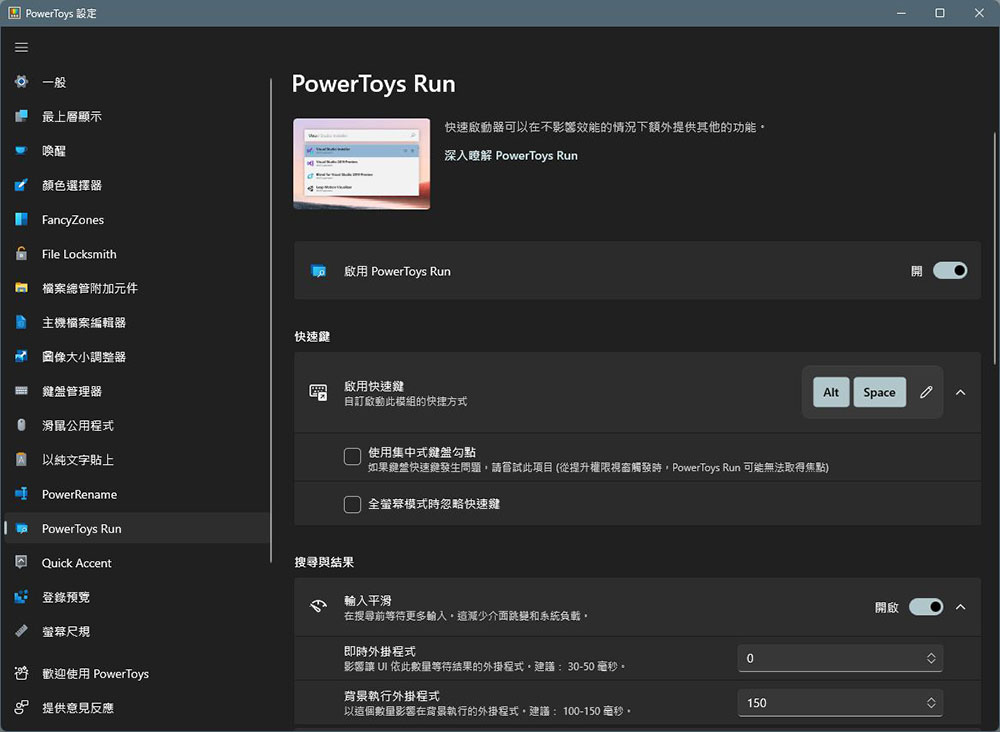Image resolution: width=1000 pixels, height=732 pixels.
Task: Click the hamburger navigation menu icon
Action: (x=21, y=47)
